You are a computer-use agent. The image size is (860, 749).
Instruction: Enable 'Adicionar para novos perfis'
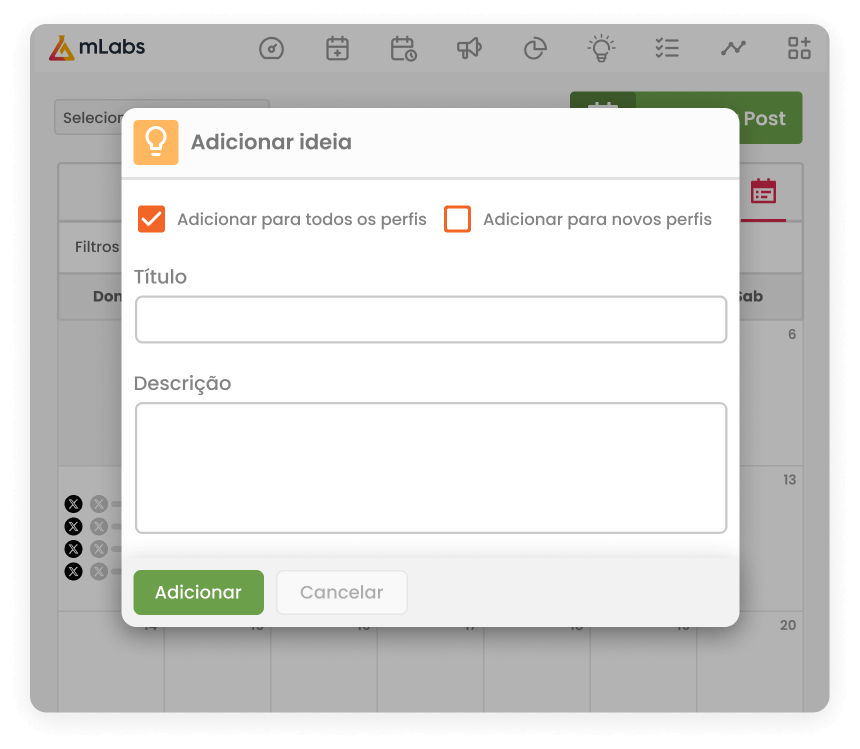point(457,218)
